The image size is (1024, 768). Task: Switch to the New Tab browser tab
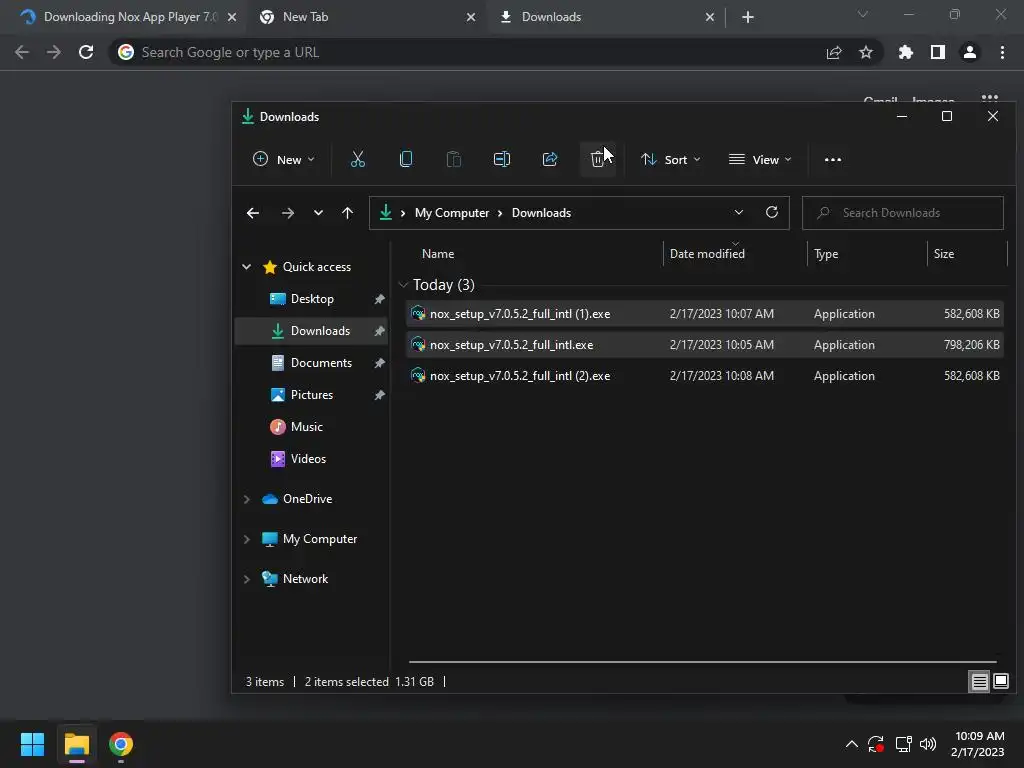366,17
